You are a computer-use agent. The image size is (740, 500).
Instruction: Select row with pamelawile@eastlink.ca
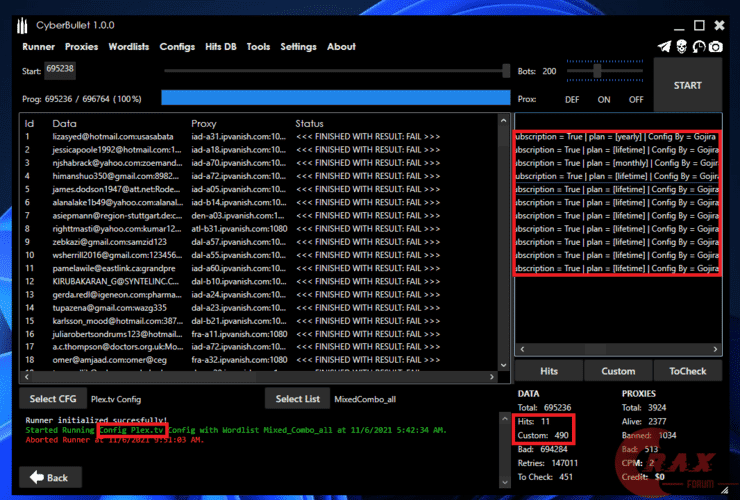[x=259, y=268]
